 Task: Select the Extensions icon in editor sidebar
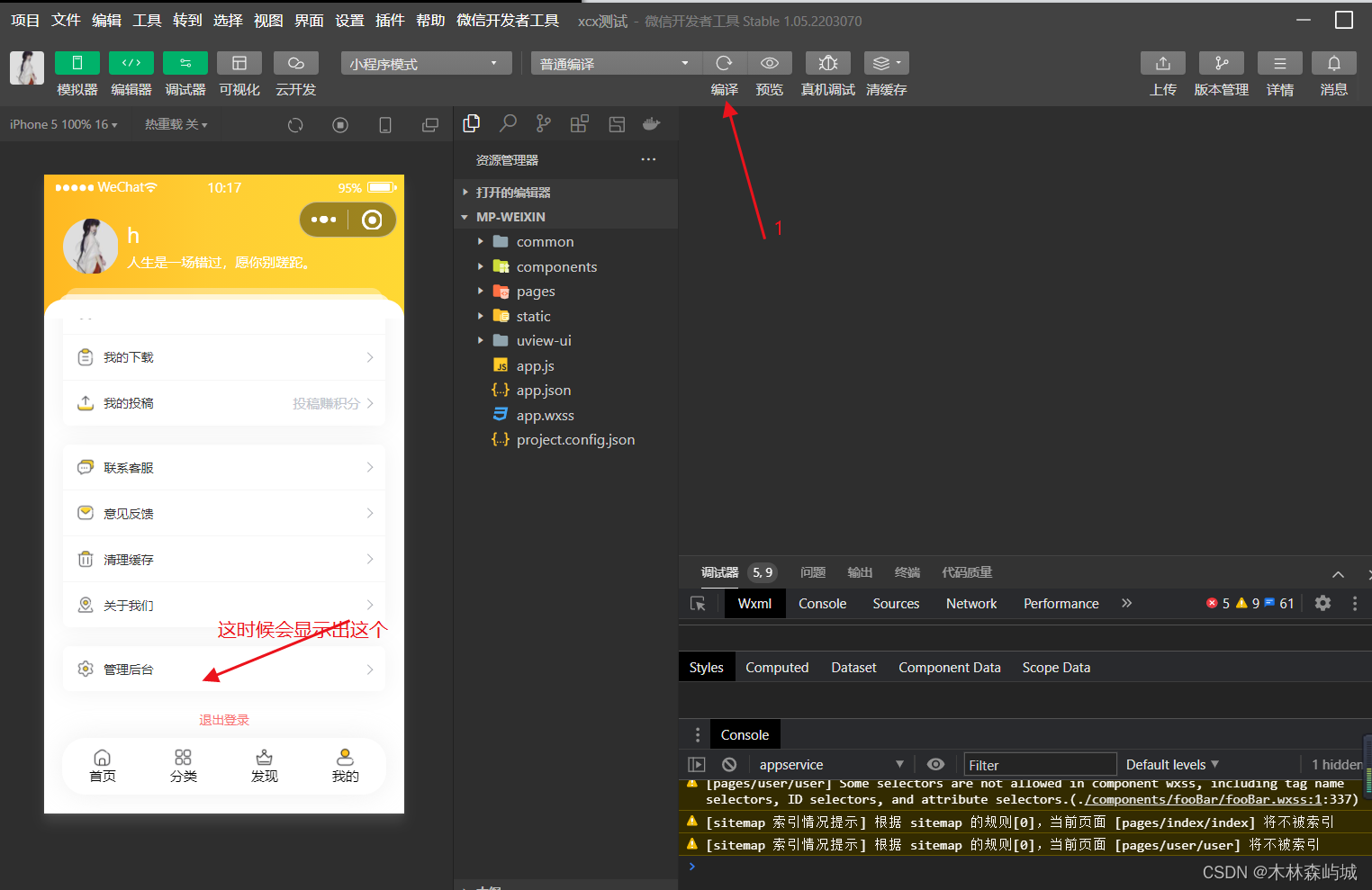point(580,123)
